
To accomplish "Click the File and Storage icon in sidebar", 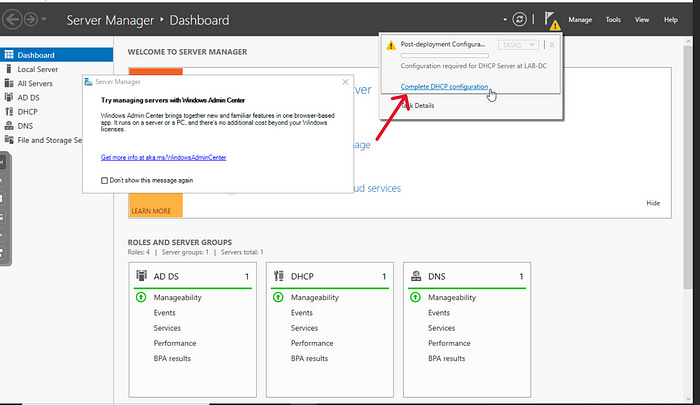I will (x=8, y=140).
